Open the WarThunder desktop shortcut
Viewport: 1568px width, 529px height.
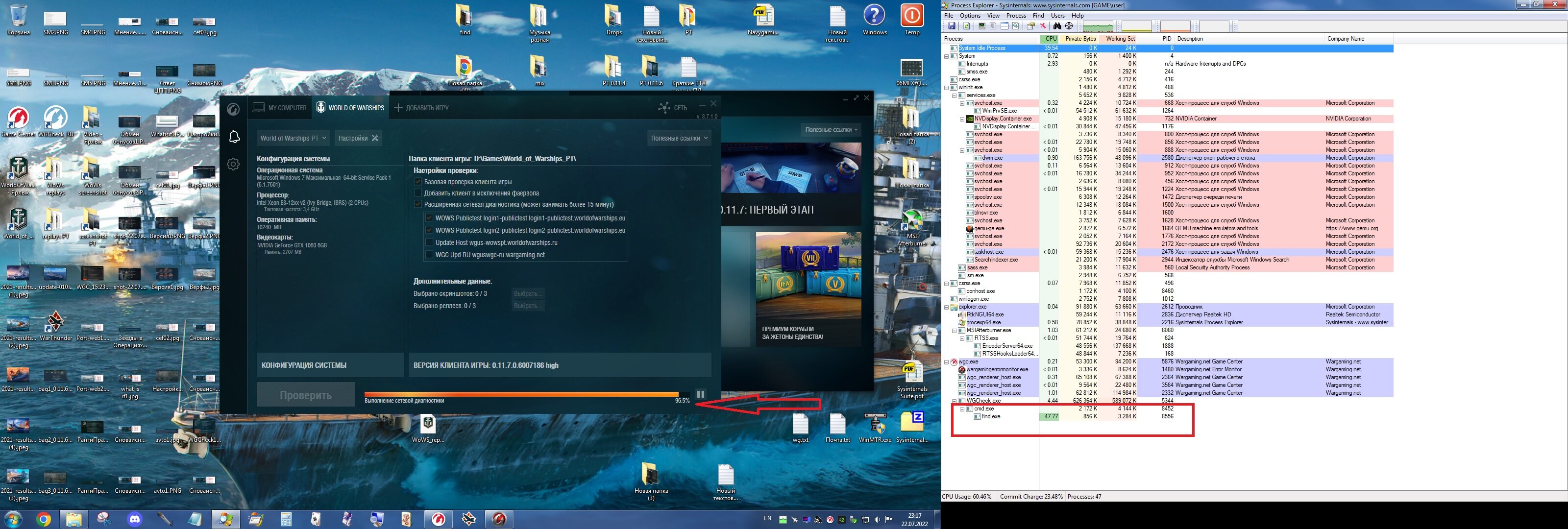55,325
